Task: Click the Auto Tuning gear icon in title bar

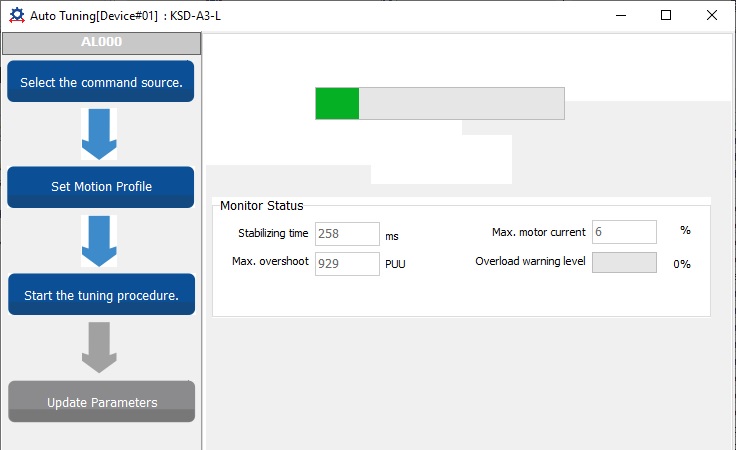Action: pos(16,15)
